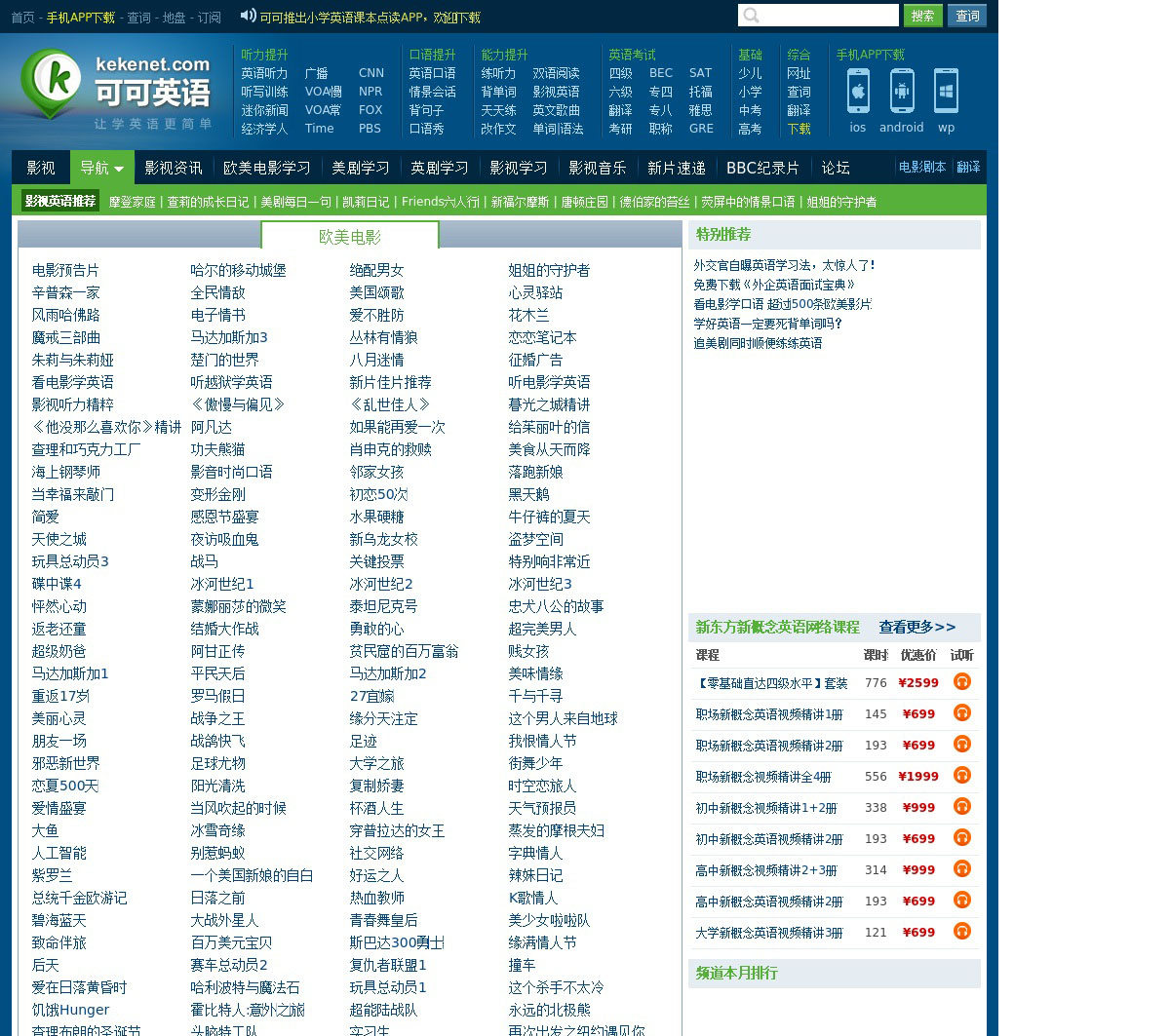Open the 美剧学习 menu item
The height and width of the screenshot is (1036, 1170).
[360, 168]
